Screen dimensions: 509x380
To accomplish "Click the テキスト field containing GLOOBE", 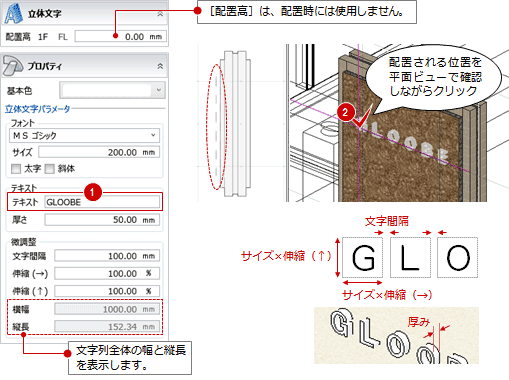I will coord(102,202).
